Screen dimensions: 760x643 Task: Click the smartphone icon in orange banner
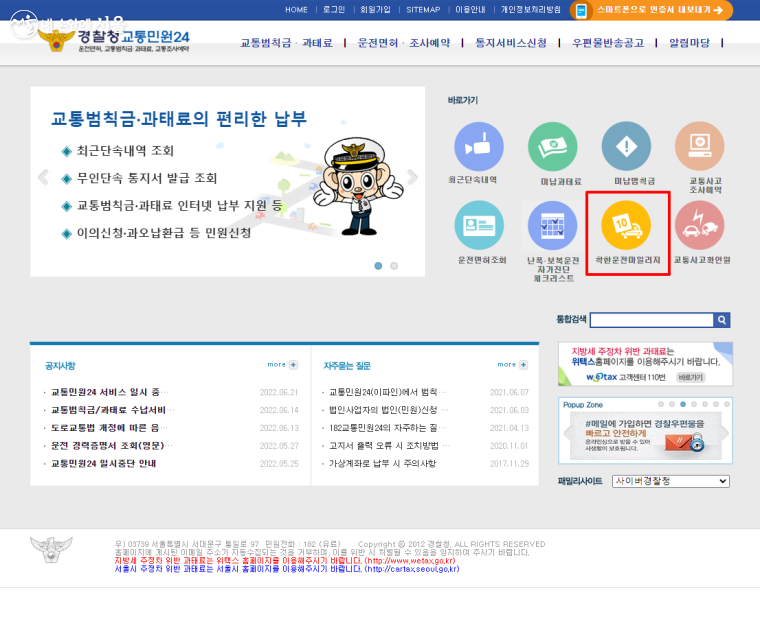pyautogui.click(x=581, y=11)
